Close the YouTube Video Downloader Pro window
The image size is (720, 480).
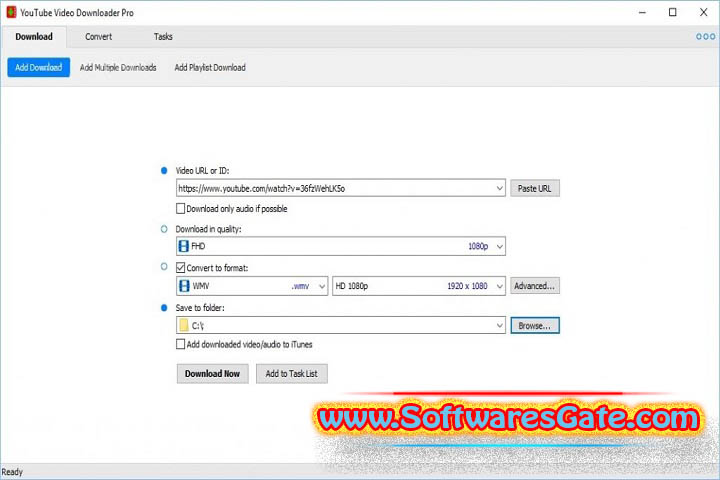click(703, 12)
